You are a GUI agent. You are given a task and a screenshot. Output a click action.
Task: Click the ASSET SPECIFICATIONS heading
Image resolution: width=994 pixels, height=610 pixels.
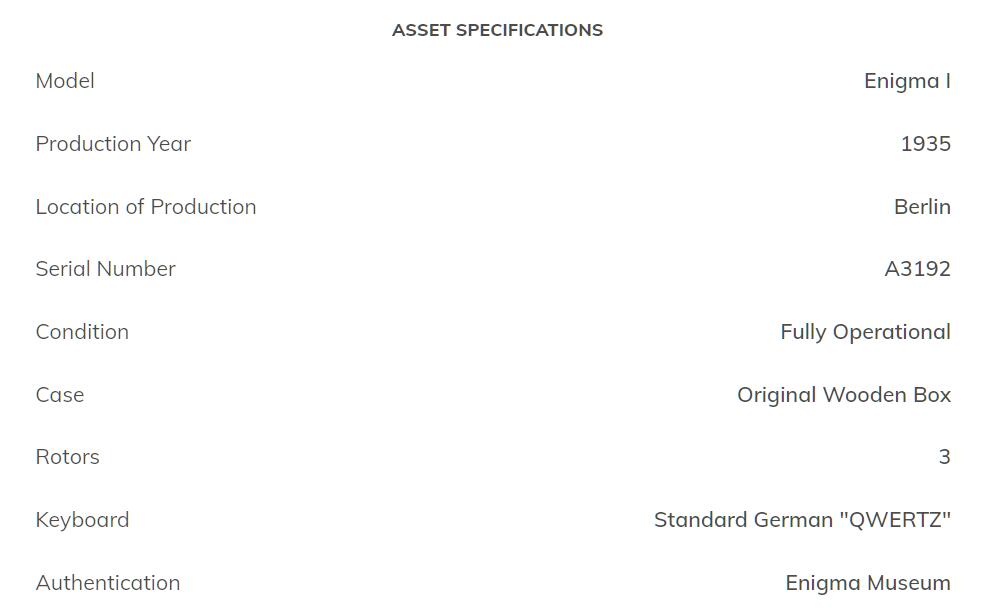point(497,30)
